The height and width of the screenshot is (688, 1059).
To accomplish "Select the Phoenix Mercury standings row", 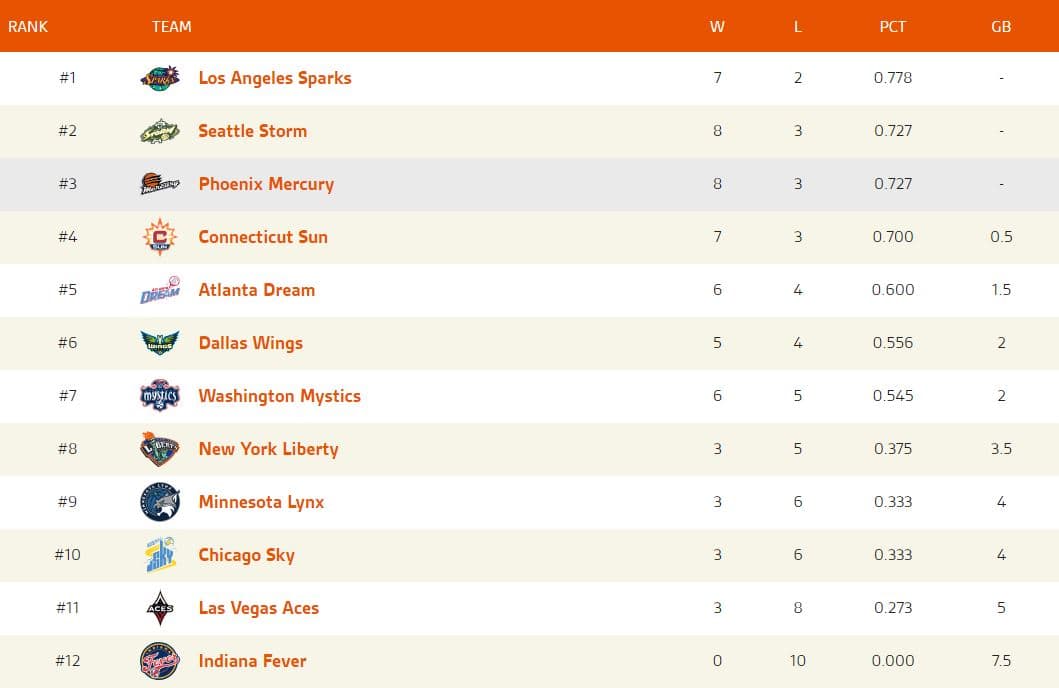I will [530, 184].
